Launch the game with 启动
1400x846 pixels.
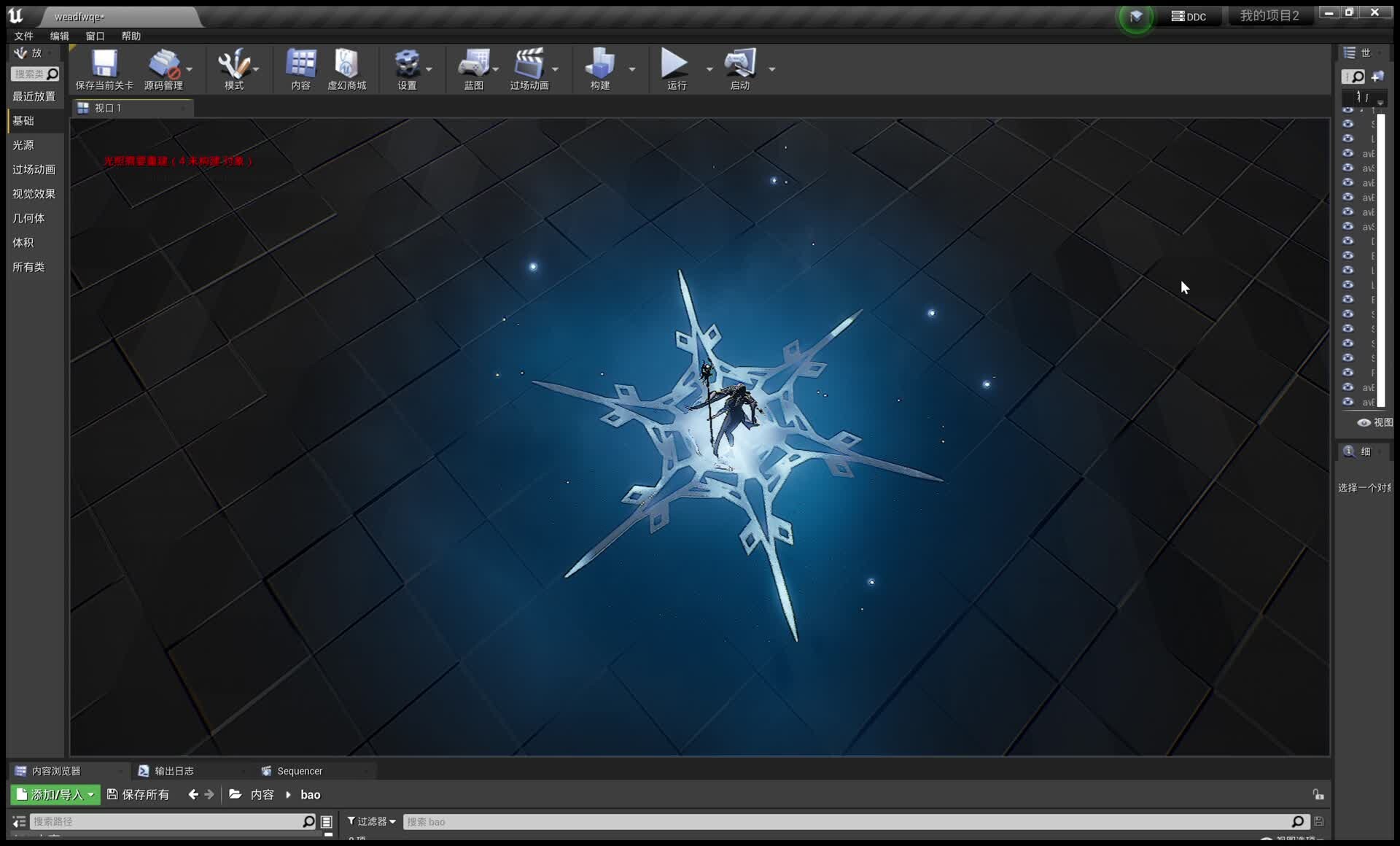(739, 69)
